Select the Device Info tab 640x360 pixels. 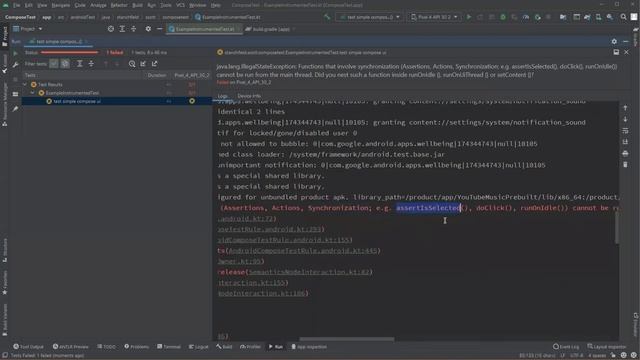249,96
